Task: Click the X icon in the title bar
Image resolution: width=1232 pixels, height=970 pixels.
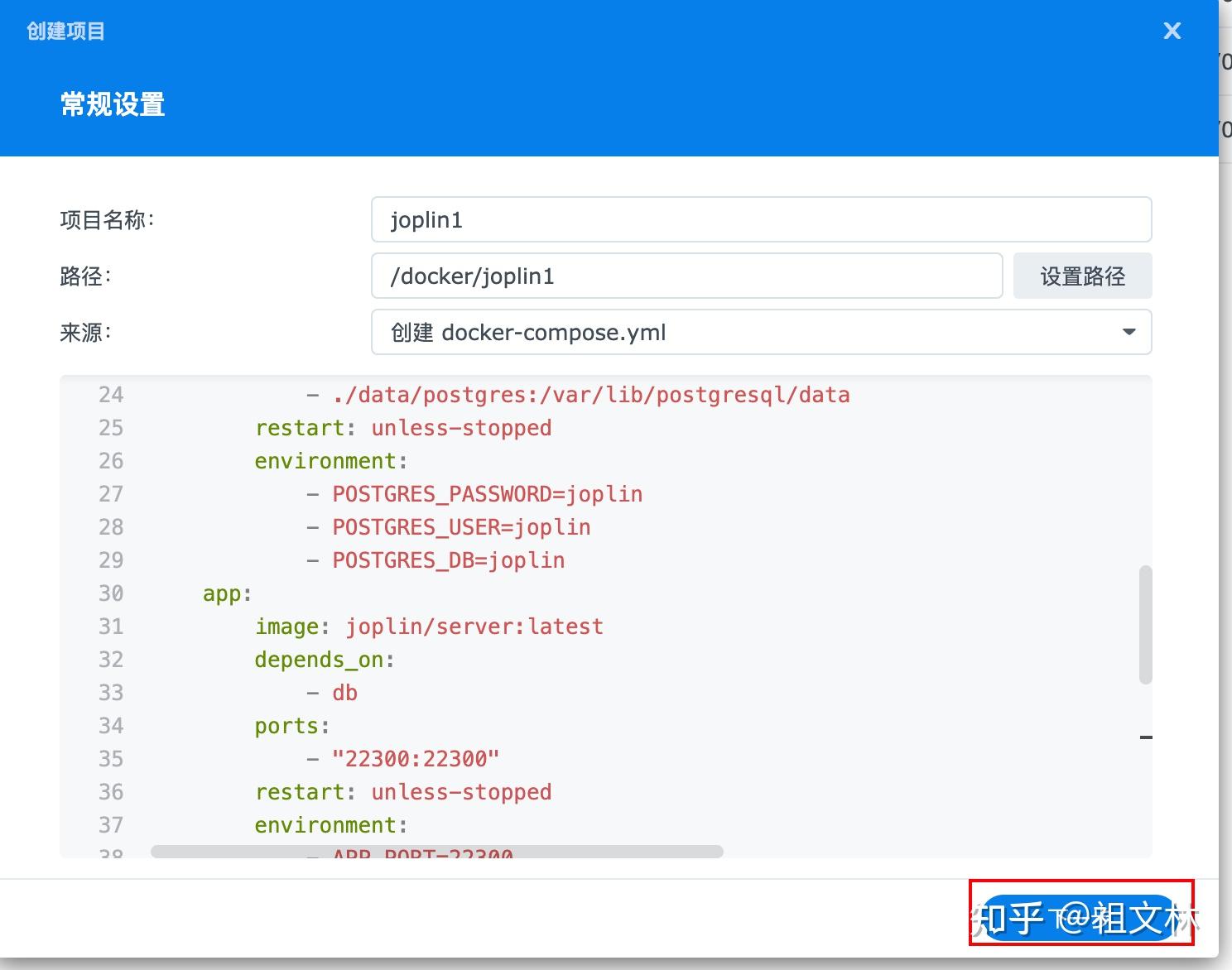Action: [1172, 31]
